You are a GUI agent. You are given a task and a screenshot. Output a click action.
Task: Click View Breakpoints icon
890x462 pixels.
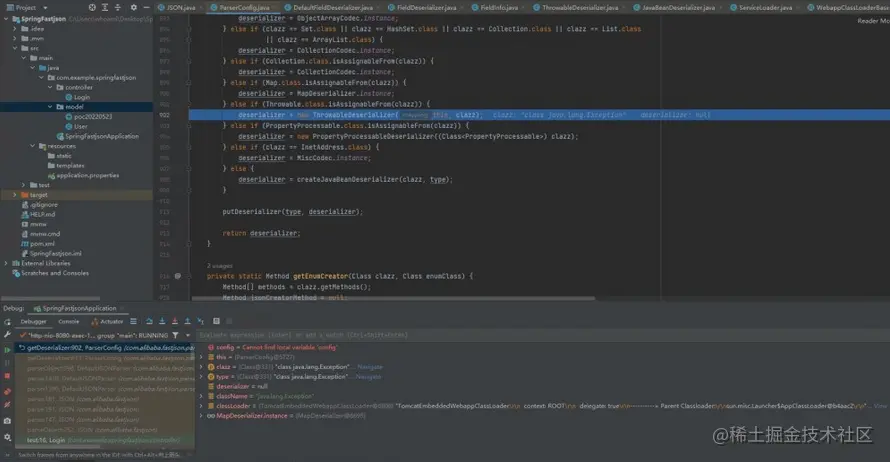(7, 392)
